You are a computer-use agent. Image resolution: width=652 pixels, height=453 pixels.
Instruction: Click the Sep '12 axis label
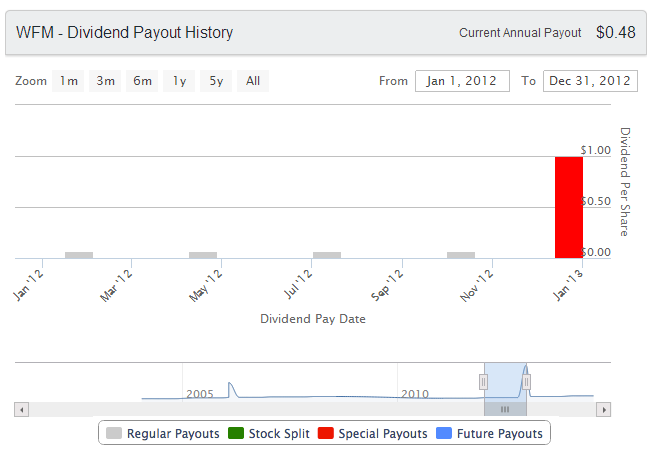387,285
